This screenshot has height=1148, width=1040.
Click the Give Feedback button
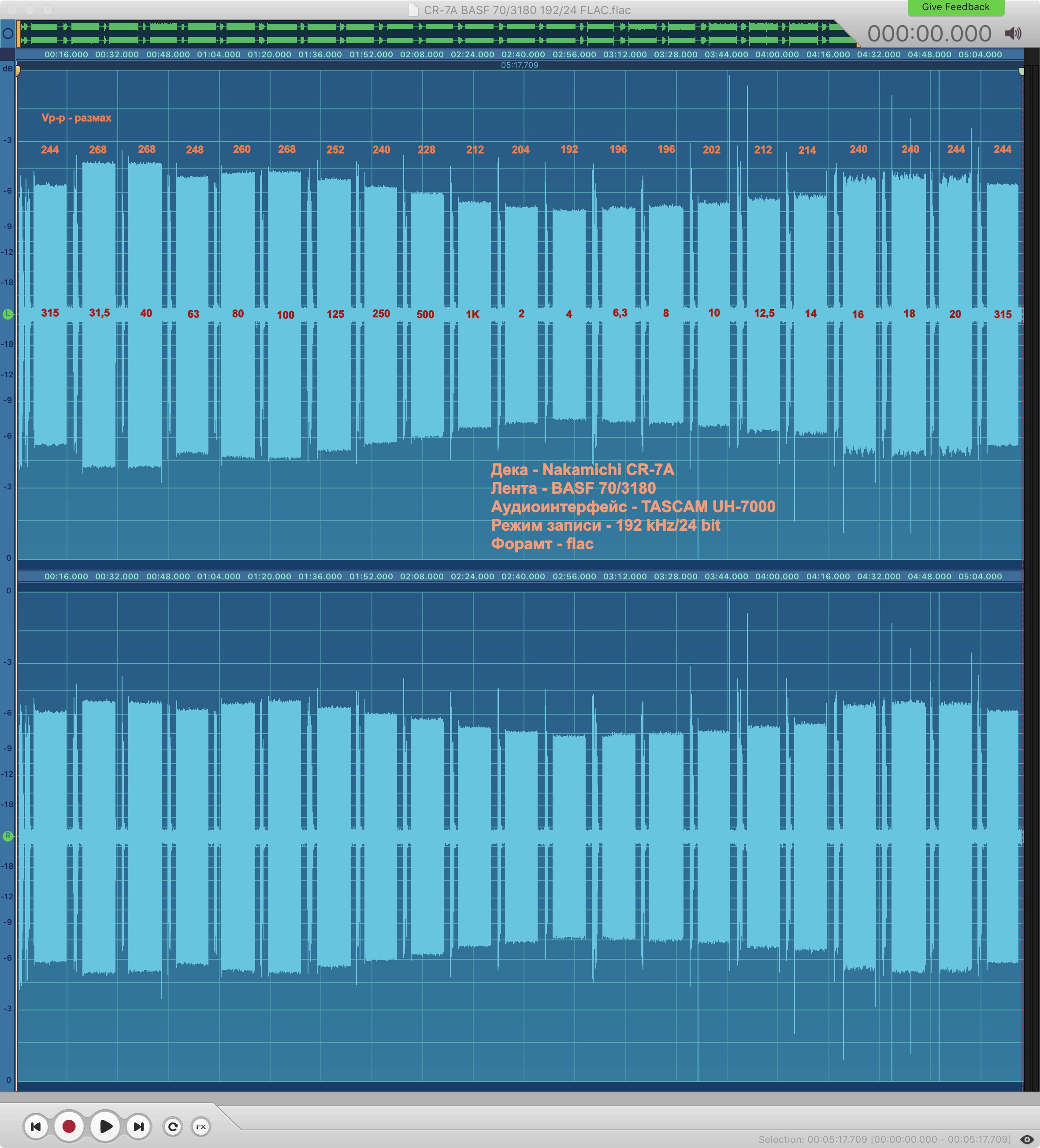click(955, 7)
